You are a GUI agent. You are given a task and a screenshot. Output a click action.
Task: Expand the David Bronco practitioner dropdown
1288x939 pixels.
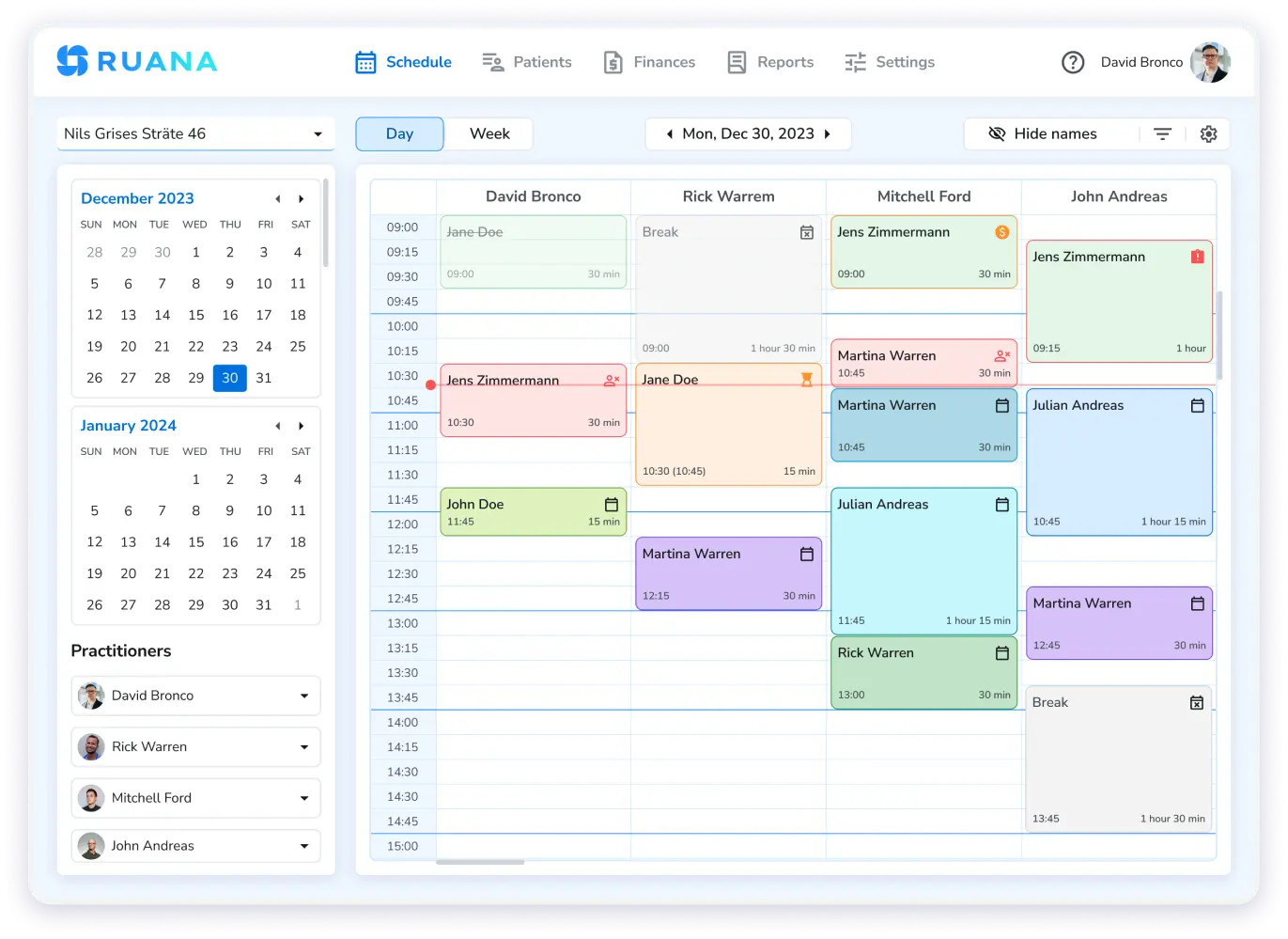point(303,696)
